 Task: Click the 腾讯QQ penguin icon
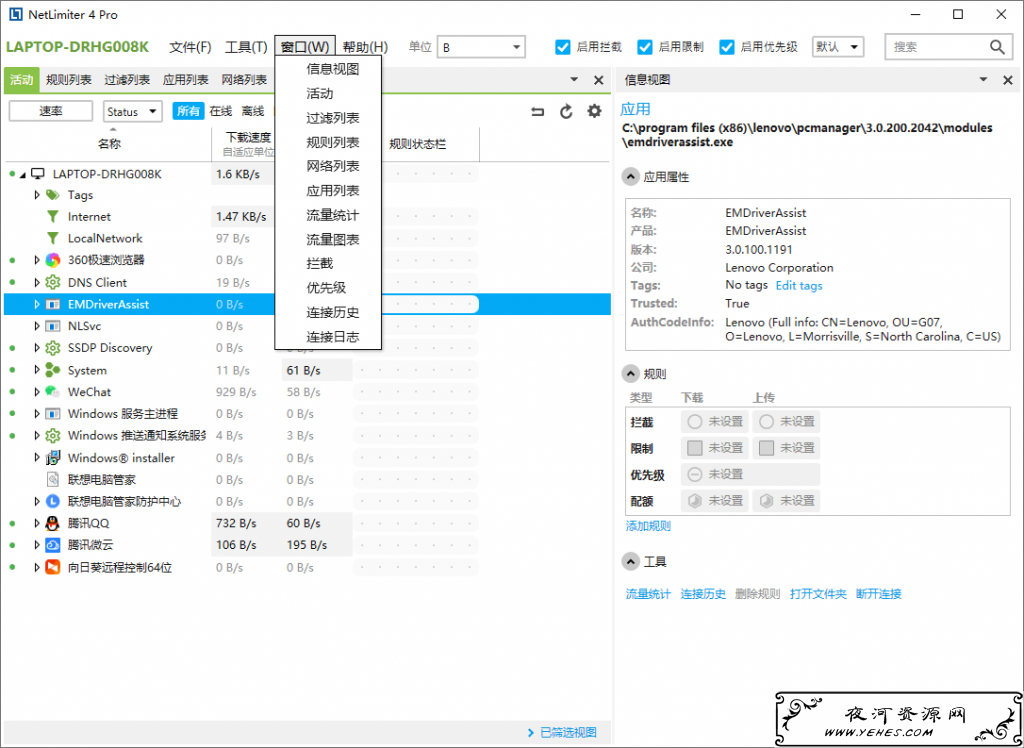(53, 523)
